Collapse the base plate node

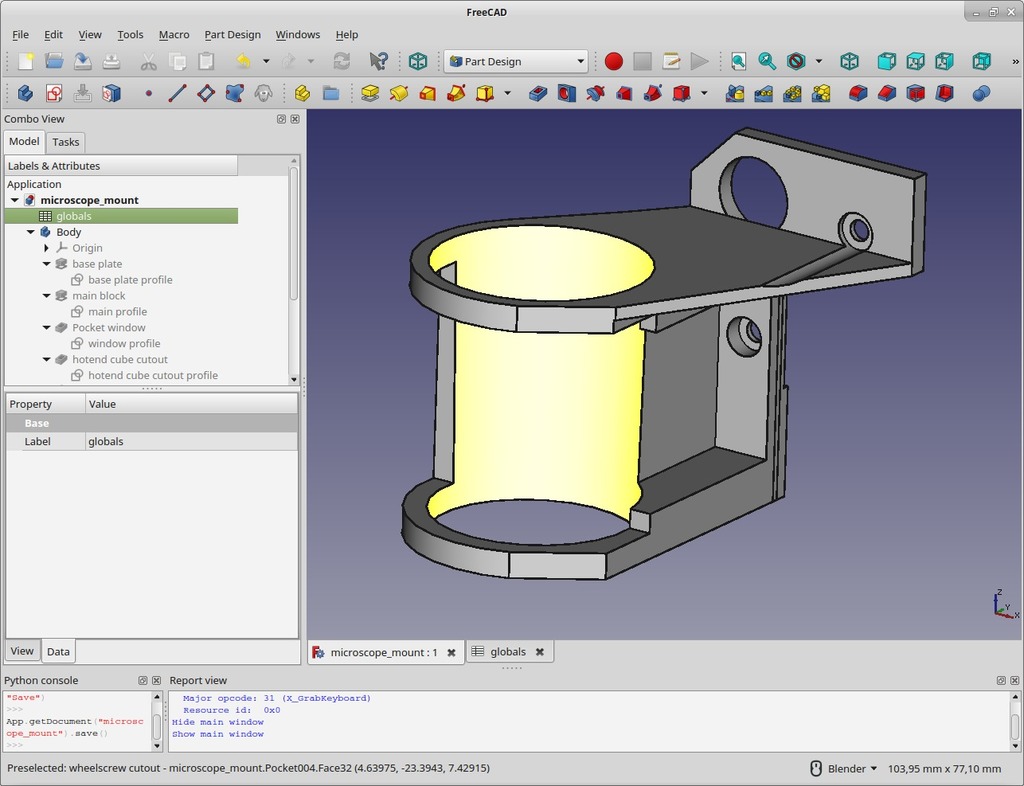(x=46, y=264)
